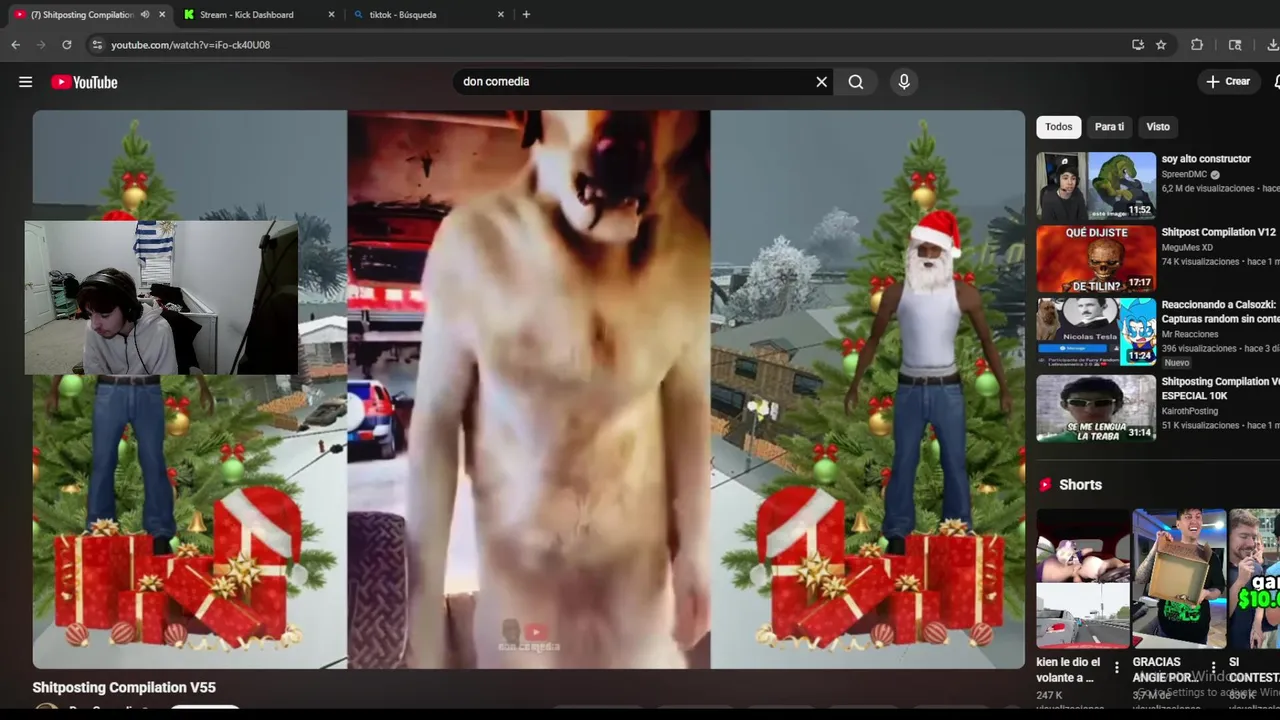
Task: Play the 'kien le dio el volante' short
Action: (x=1083, y=579)
